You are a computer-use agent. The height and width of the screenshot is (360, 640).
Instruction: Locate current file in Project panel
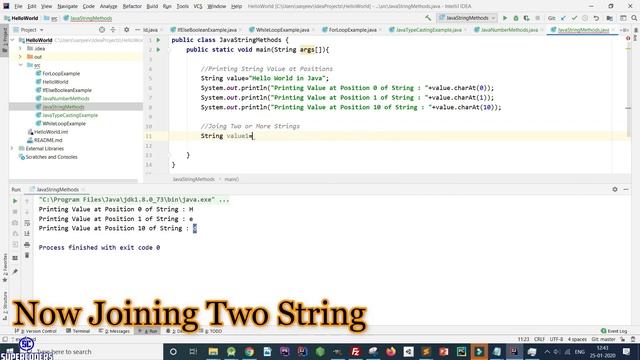click(102, 30)
